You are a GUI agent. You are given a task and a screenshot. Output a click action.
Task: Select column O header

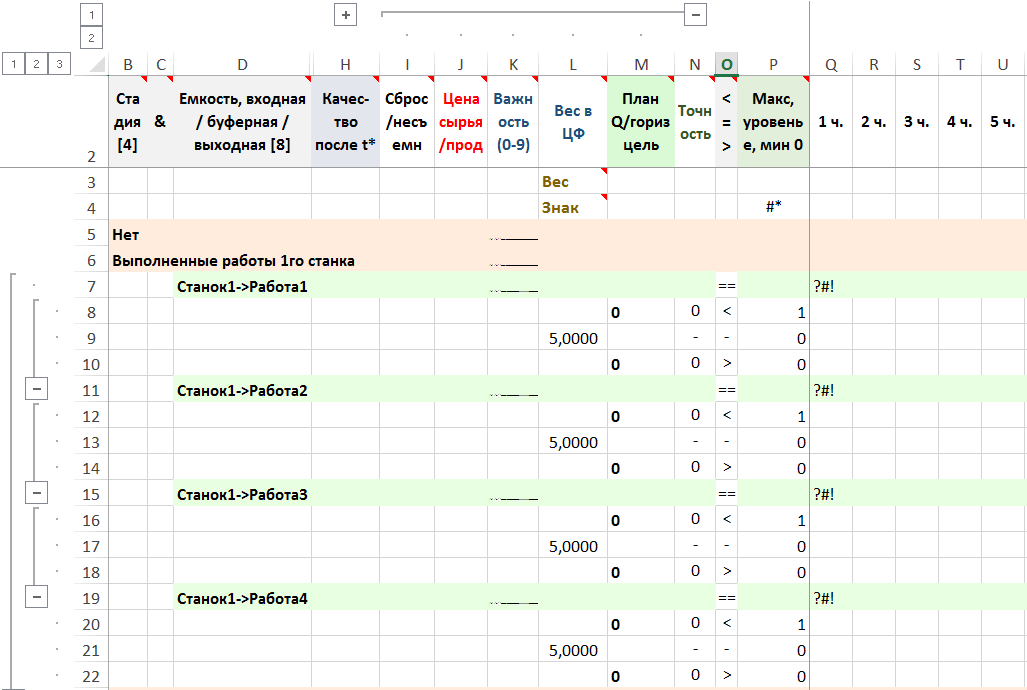pos(726,65)
